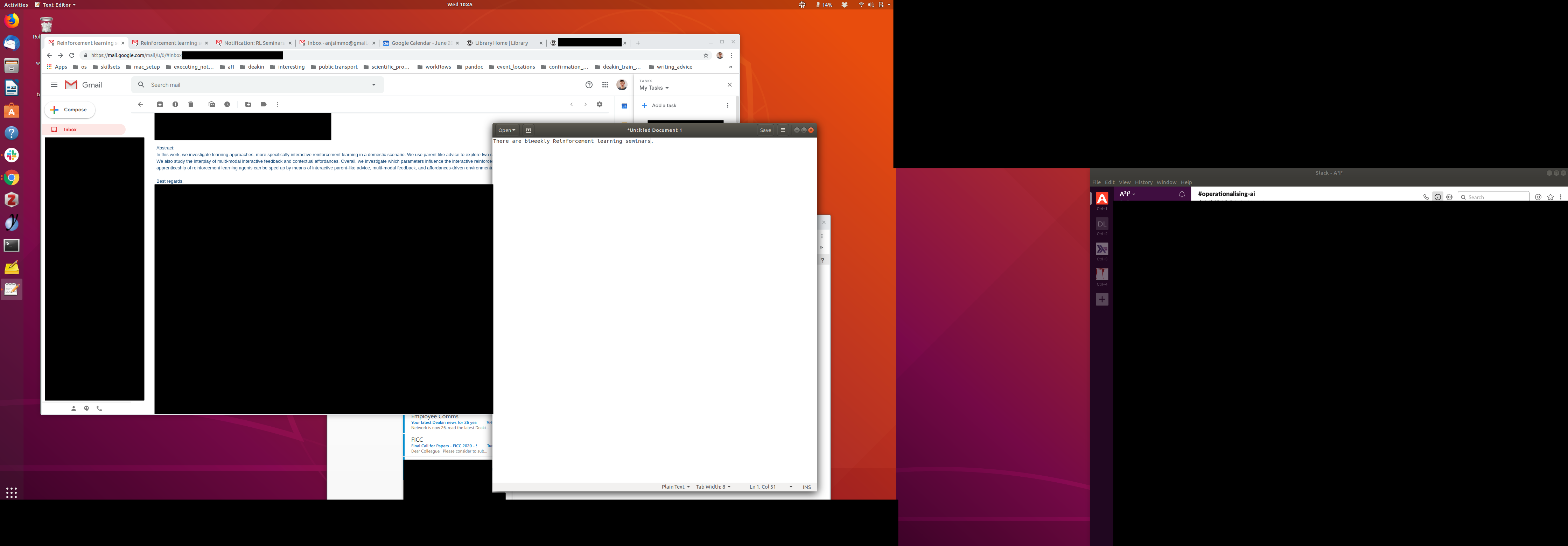Toggle Slack notifications bell
The width and height of the screenshot is (1568, 546).
tap(1182, 194)
